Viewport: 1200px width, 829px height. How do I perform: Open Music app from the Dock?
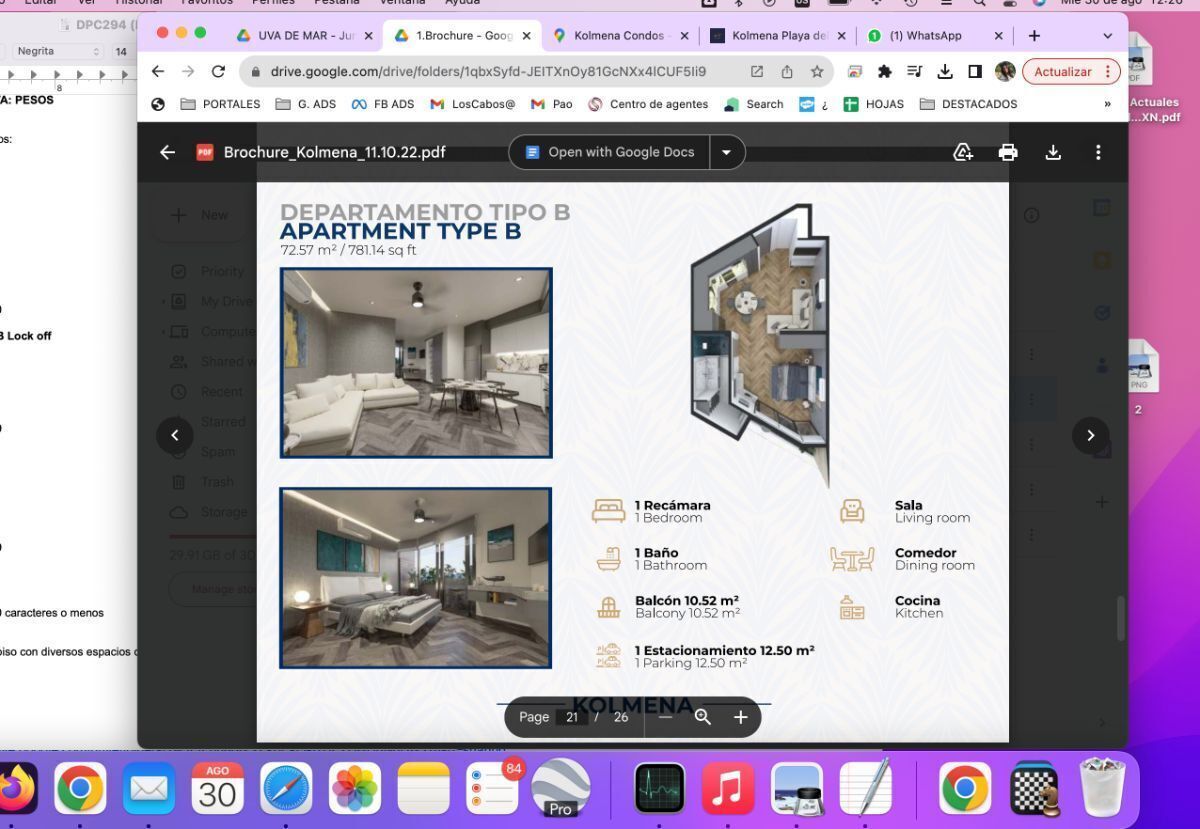coord(728,789)
